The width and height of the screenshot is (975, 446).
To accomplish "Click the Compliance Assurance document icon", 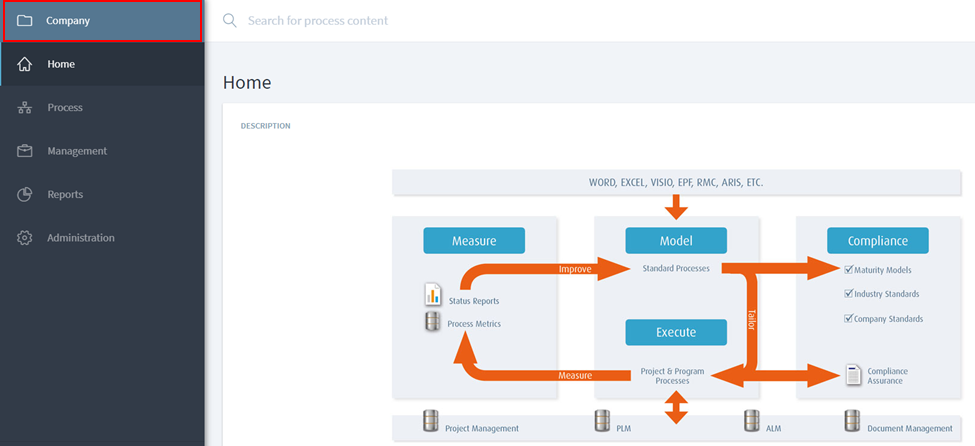I will click(x=853, y=375).
